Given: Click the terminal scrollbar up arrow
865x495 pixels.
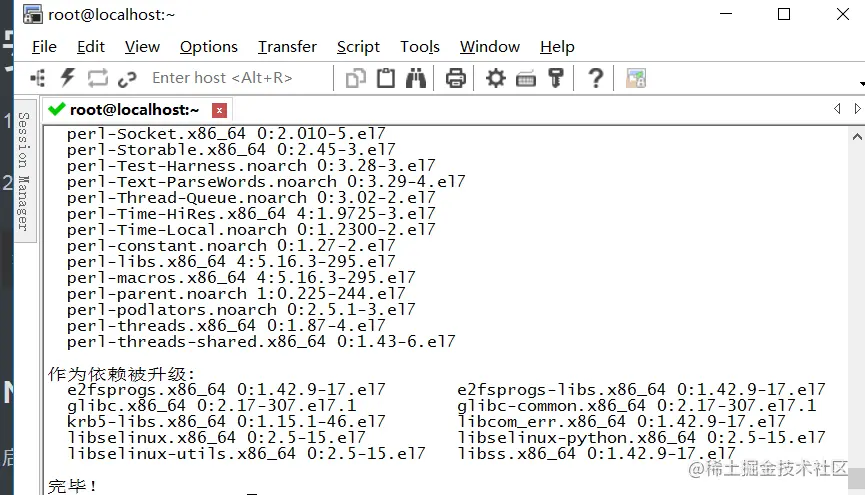Looking at the screenshot, I should point(857,136).
